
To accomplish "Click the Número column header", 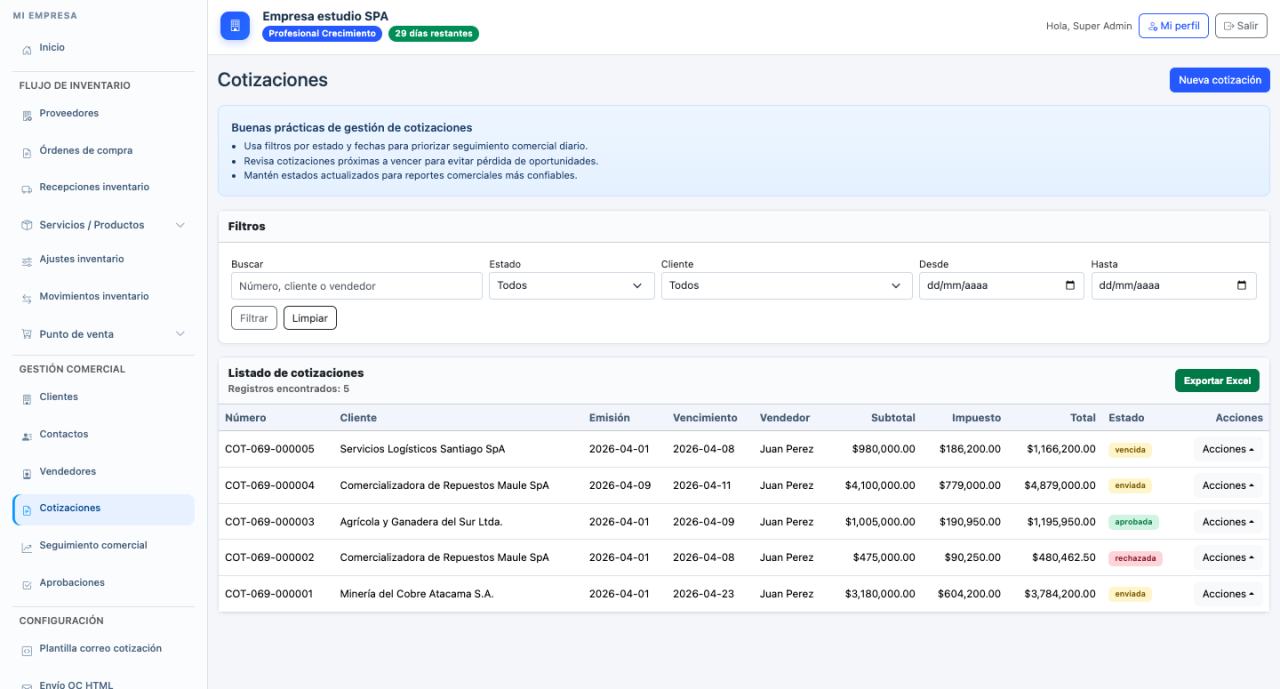I will [x=246, y=418].
